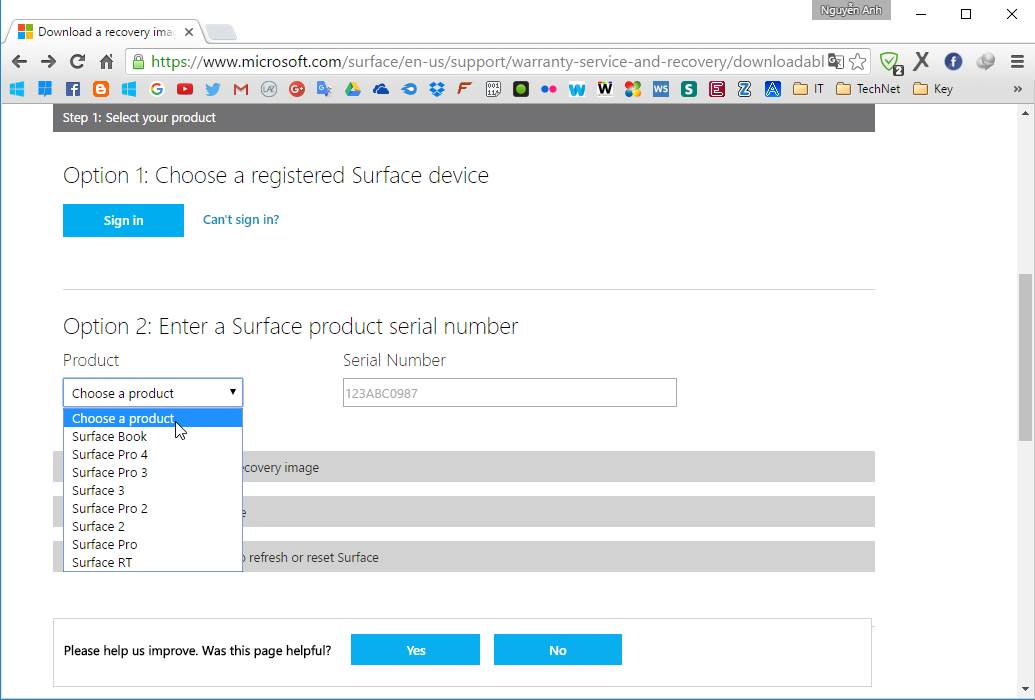The width and height of the screenshot is (1035, 700).
Task: Open the Translate this page icon
Action: [x=836, y=61]
